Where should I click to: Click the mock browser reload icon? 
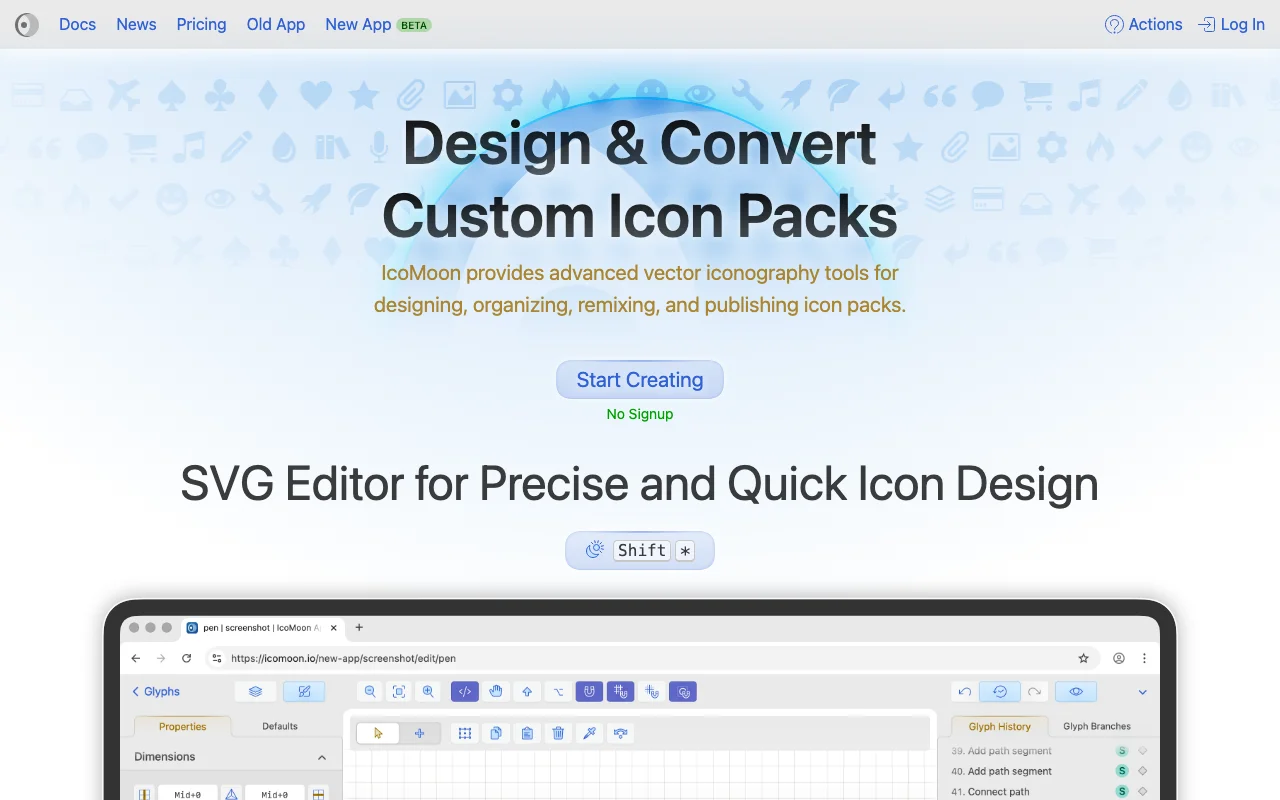pos(186,658)
